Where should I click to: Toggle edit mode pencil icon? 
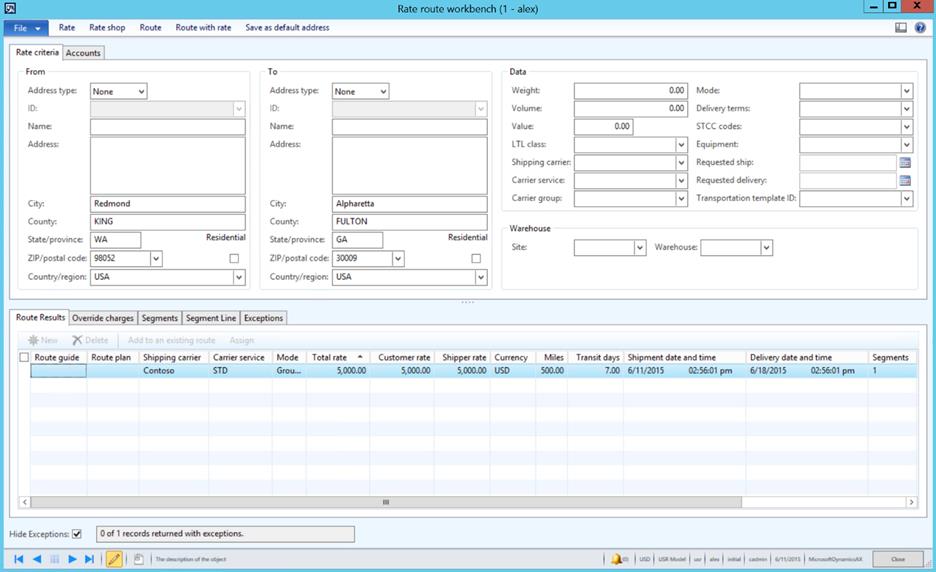(x=114, y=559)
